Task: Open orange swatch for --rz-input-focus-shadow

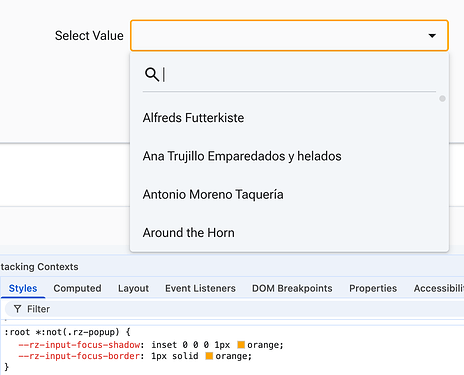Action: 241,345
